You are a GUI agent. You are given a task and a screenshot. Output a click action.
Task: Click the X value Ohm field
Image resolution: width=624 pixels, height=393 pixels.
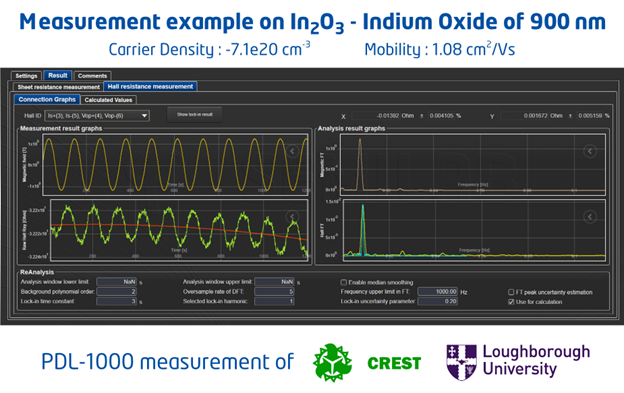coord(383,116)
